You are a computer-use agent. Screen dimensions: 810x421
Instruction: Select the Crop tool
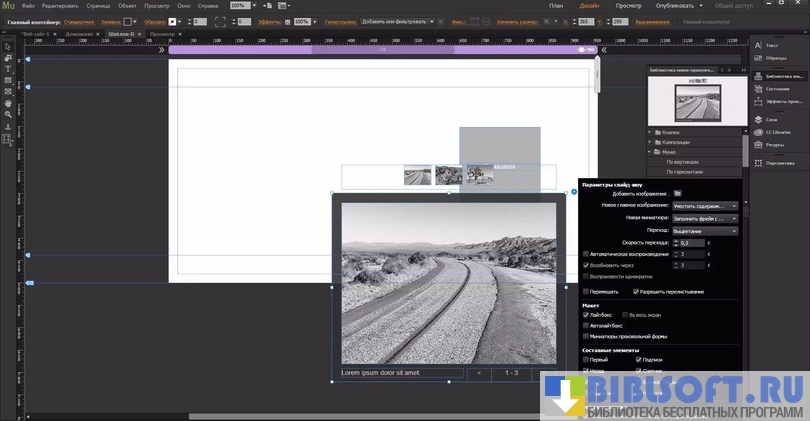[8, 58]
